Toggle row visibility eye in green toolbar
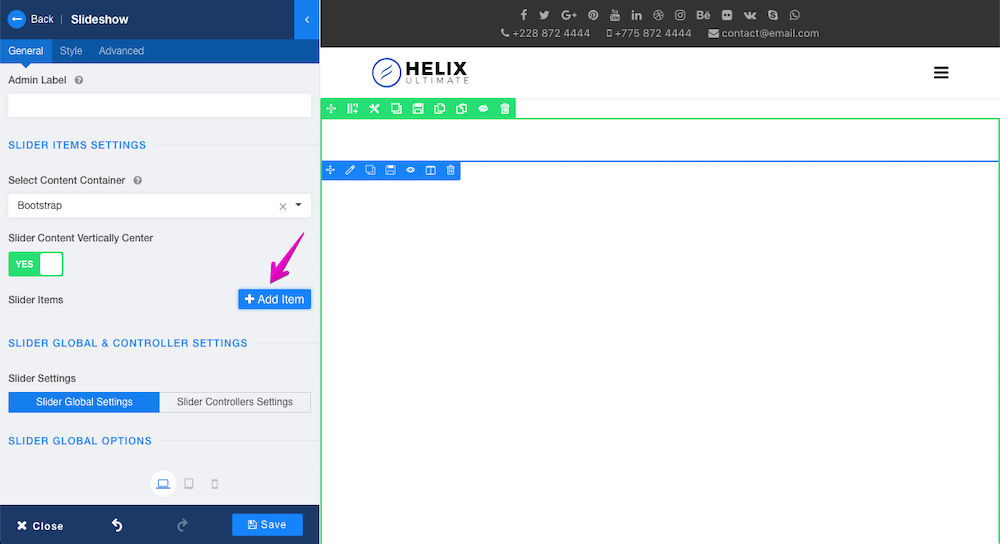 coord(483,109)
